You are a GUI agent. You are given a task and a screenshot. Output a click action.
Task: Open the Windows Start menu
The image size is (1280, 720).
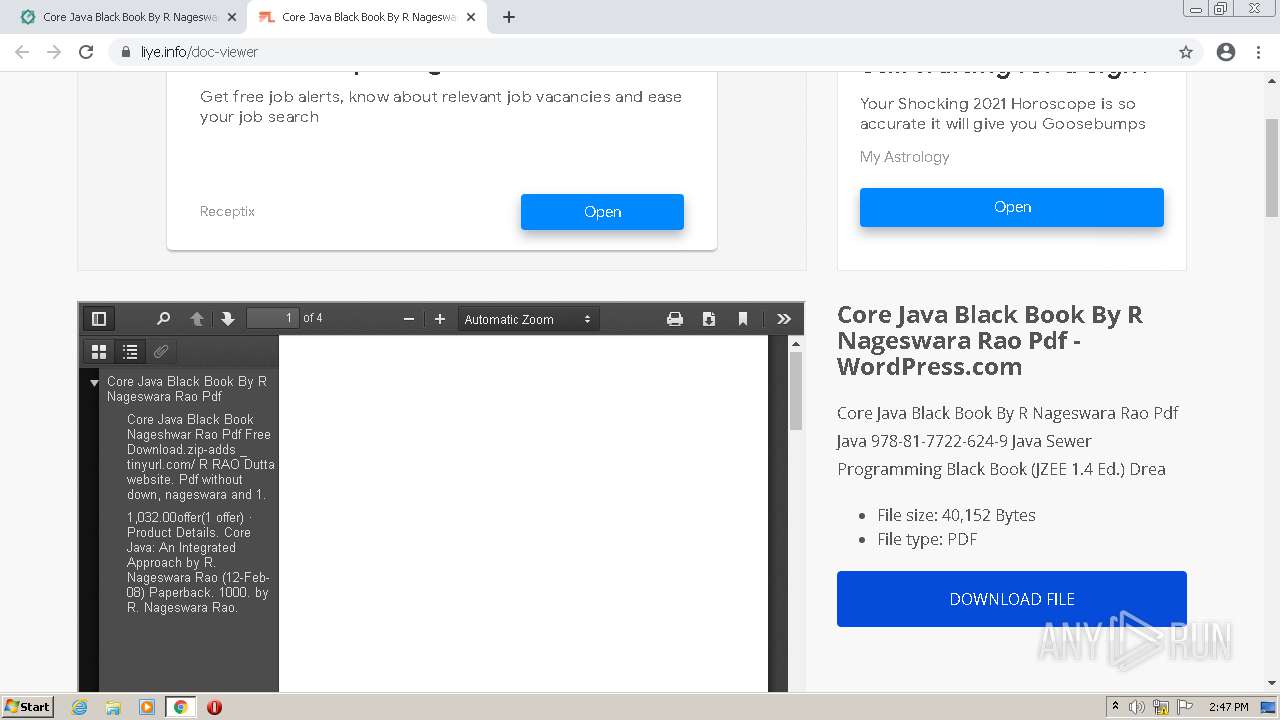[28, 706]
